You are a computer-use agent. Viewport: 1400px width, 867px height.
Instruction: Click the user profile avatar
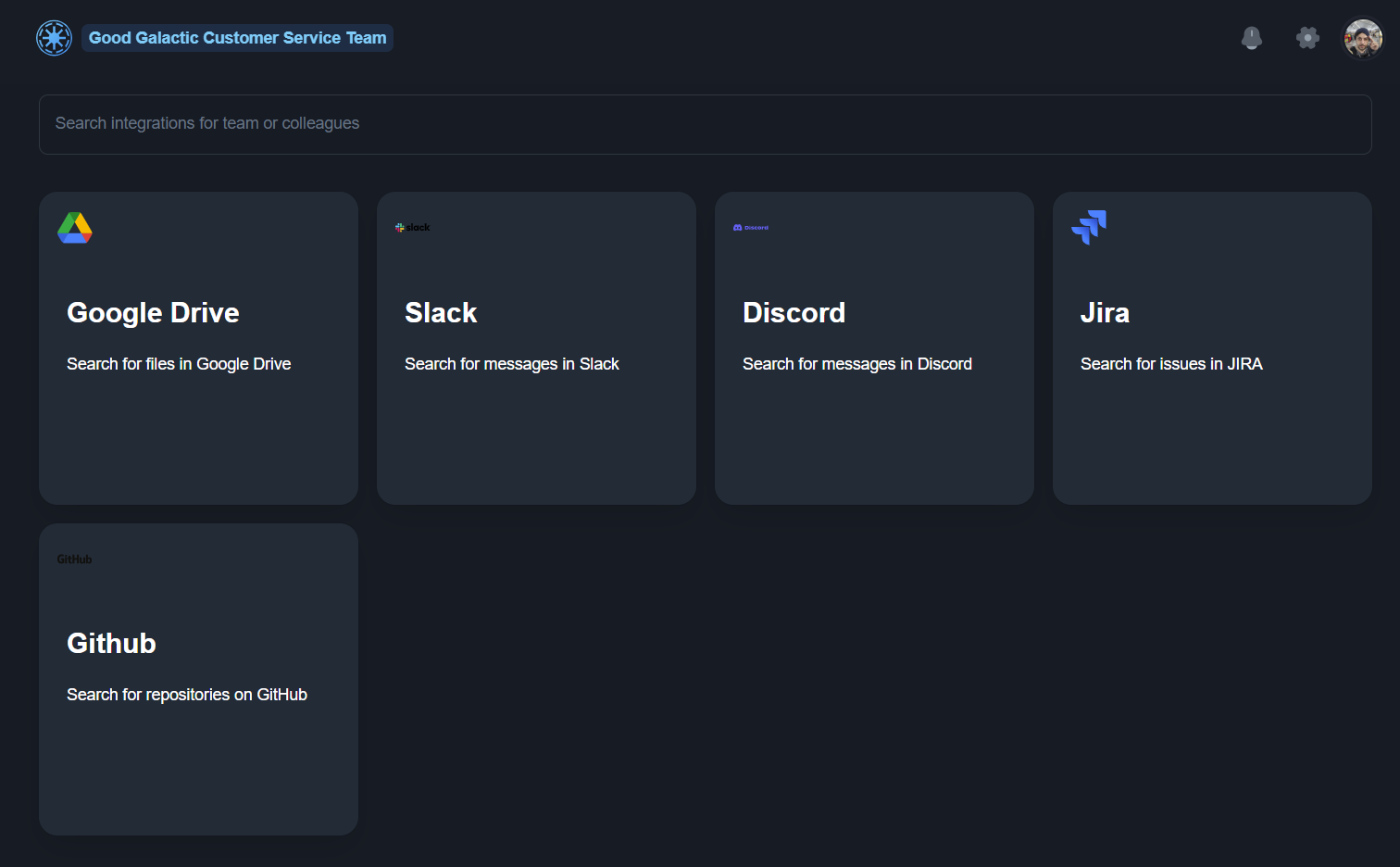(x=1363, y=39)
